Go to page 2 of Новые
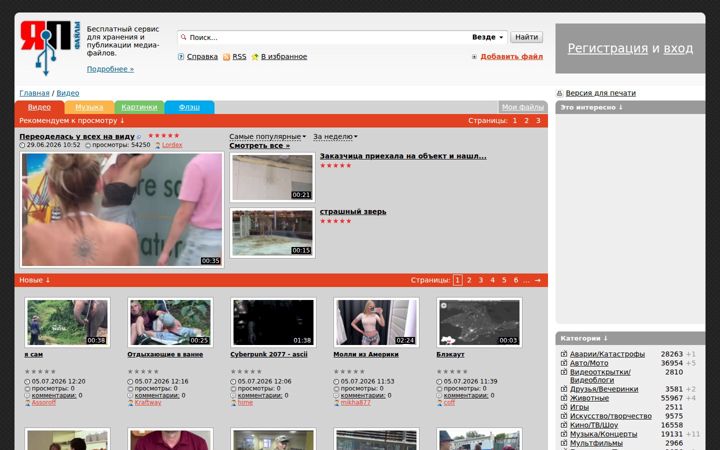Viewport: 720px width, 450px height. coord(469,280)
